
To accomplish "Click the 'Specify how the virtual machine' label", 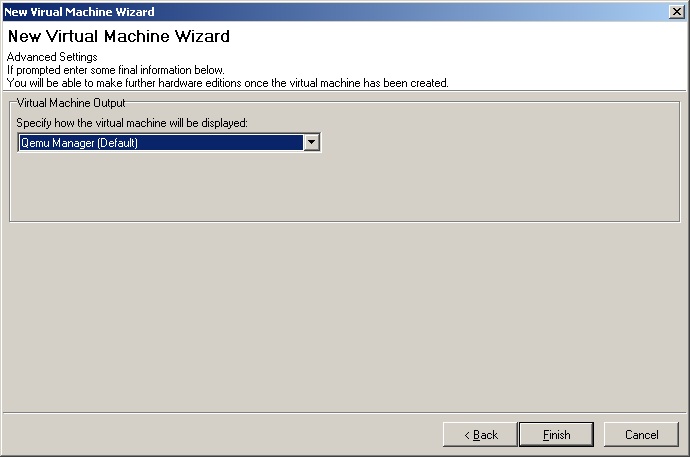I will pos(131,122).
